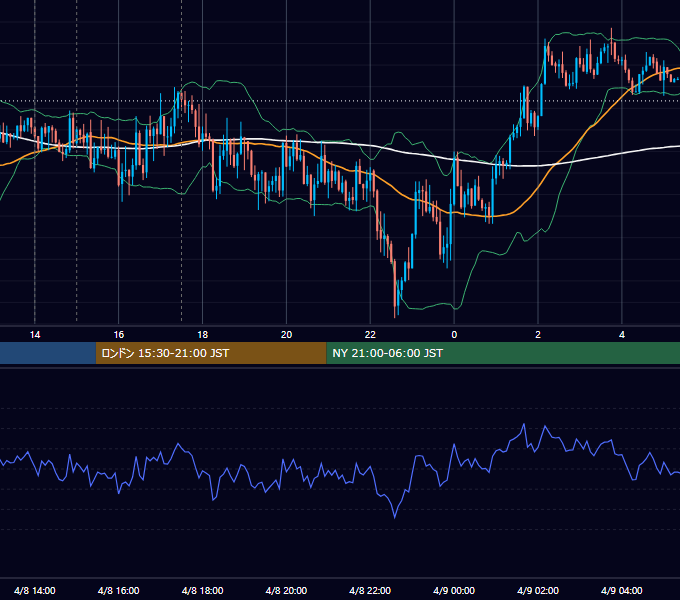Click the blue session bar left of London
This screenshot has height=600, width=680.
point(48,353)
